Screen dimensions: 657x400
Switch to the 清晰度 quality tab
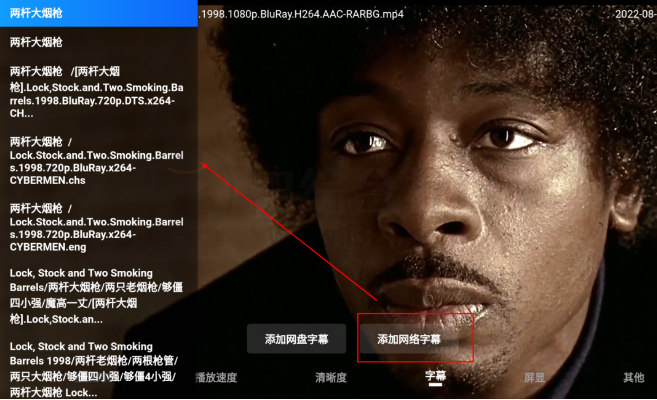coord(331,377)
